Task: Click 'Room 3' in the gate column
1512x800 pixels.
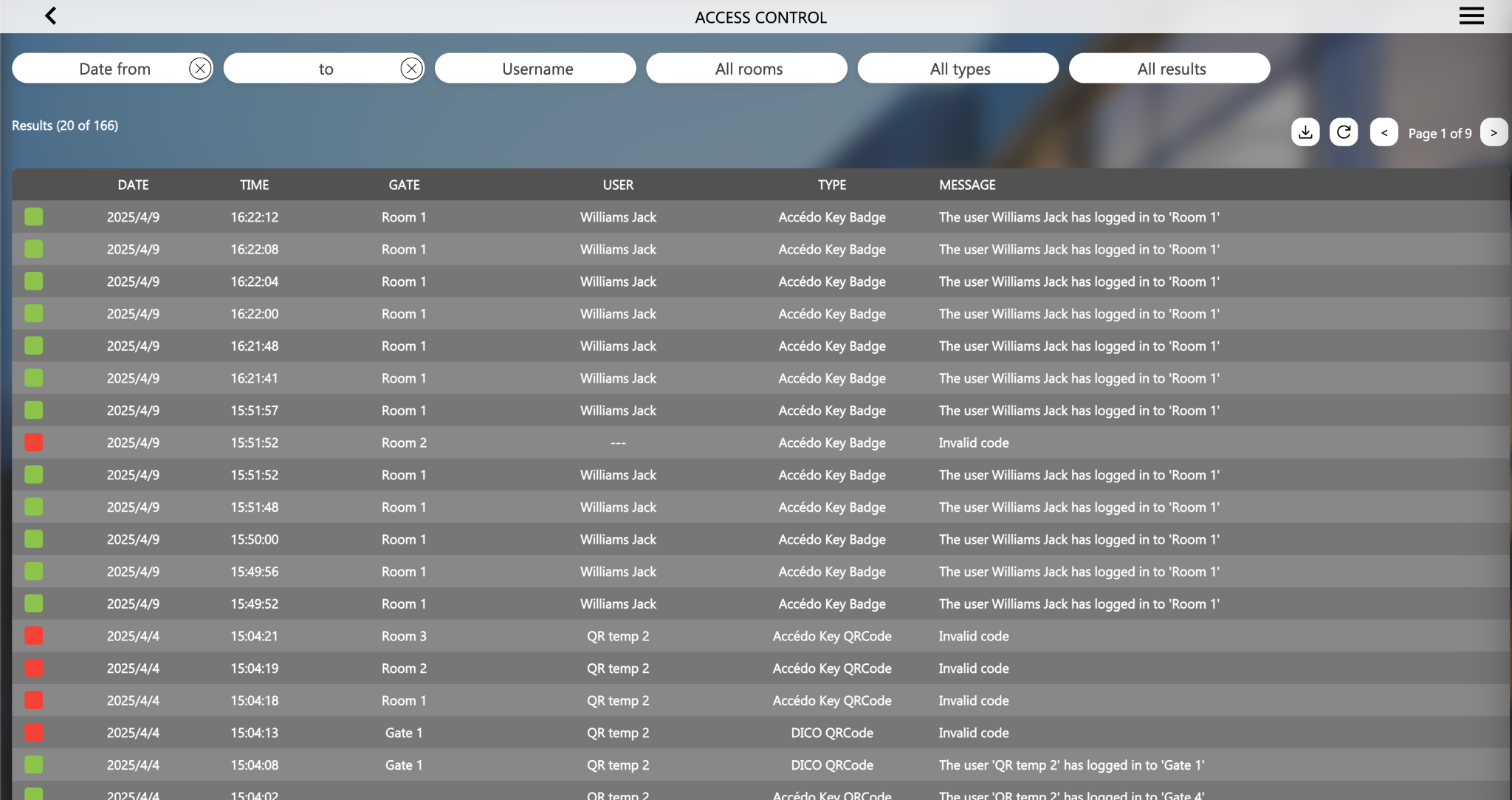Action: 404,636
